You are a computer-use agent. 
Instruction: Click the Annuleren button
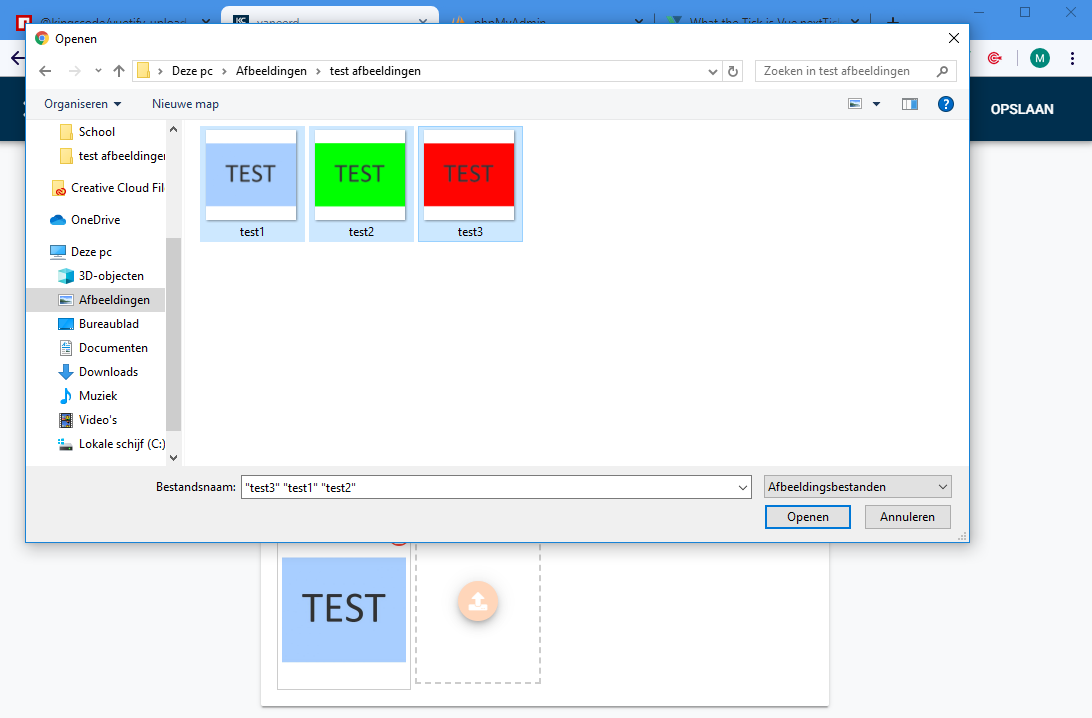[907, 516]
